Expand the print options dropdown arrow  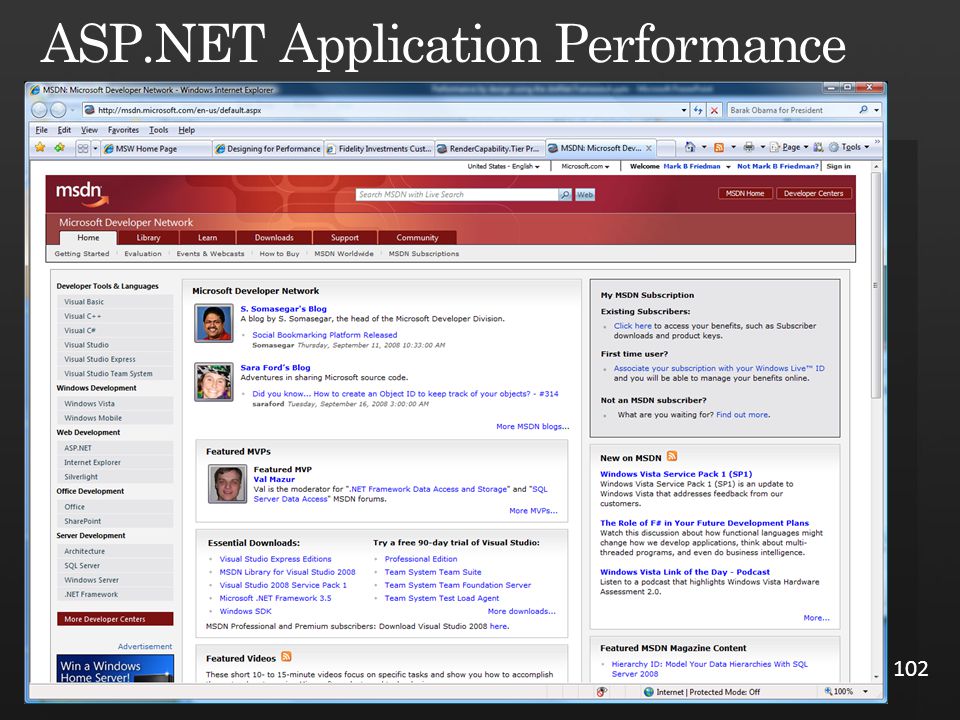tap(762, 147)
